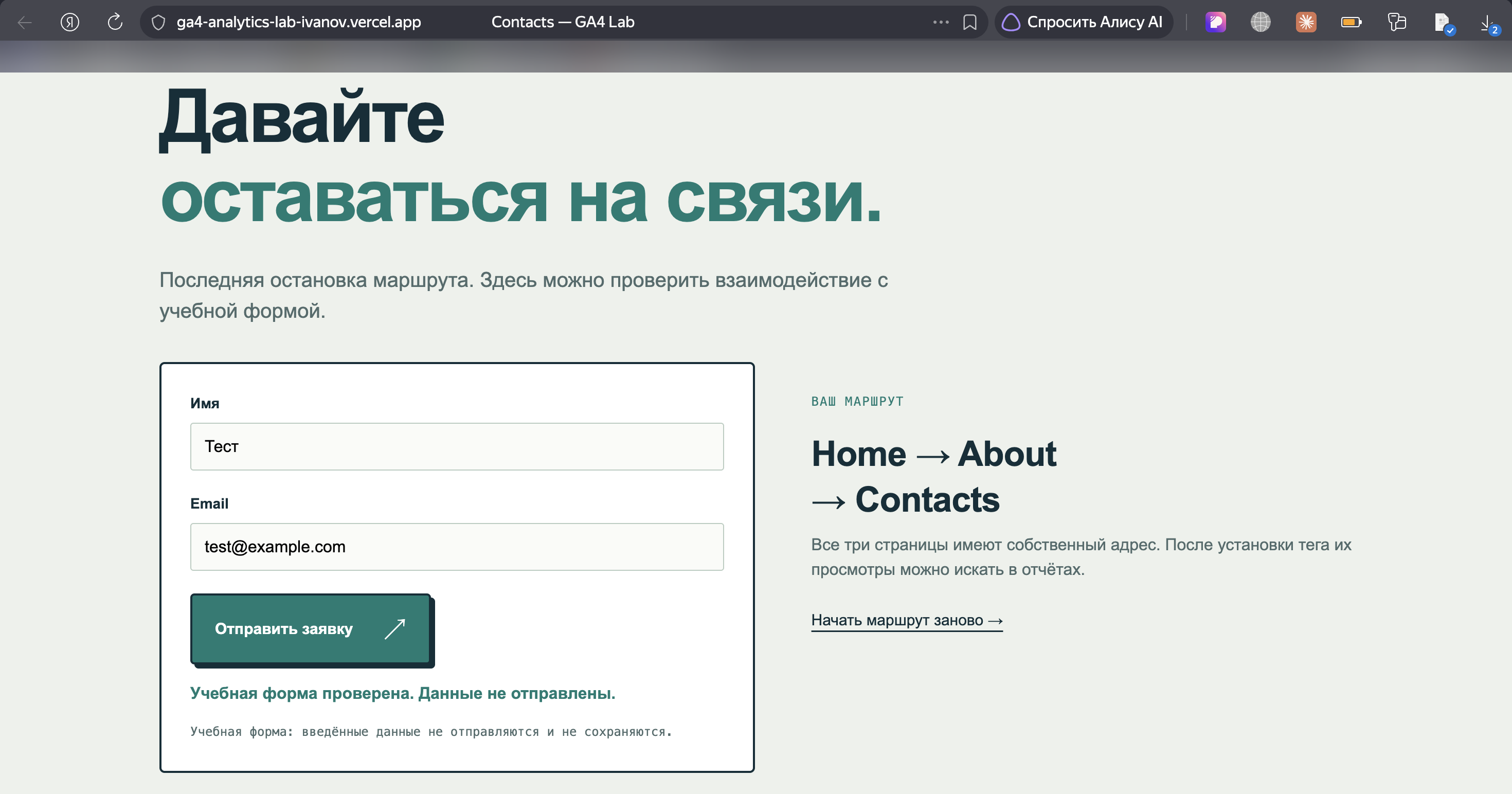The image size is (1512, 794).
Task: Open the globe extension icon
Action: click(x=1260, y=22)
